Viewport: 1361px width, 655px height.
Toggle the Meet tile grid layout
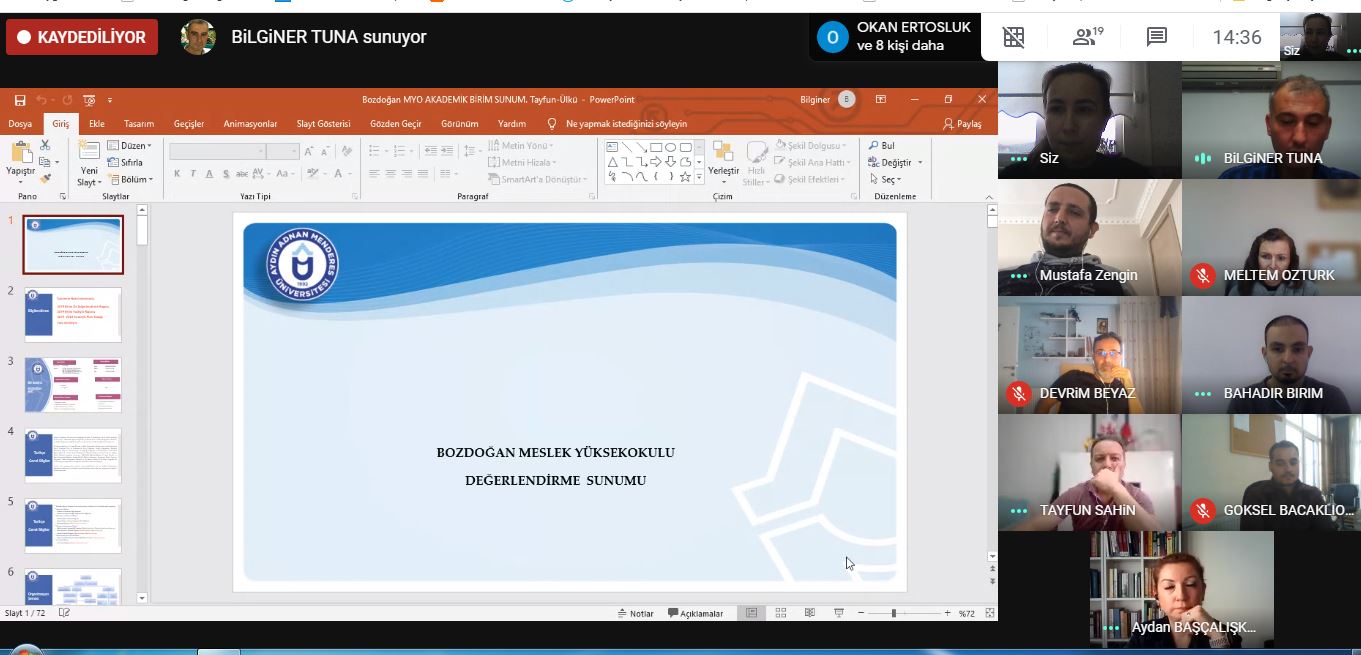coord(1014,38)
